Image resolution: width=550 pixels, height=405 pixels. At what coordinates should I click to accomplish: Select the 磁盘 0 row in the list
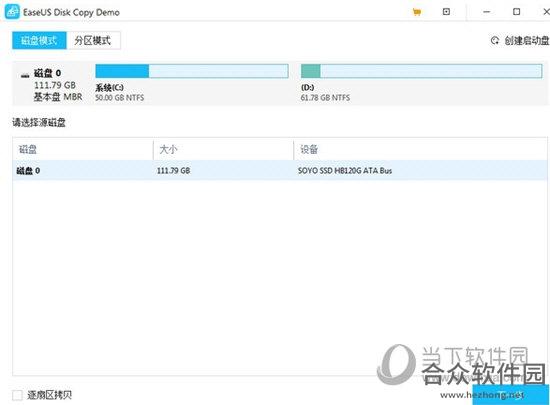pos(280,170)
